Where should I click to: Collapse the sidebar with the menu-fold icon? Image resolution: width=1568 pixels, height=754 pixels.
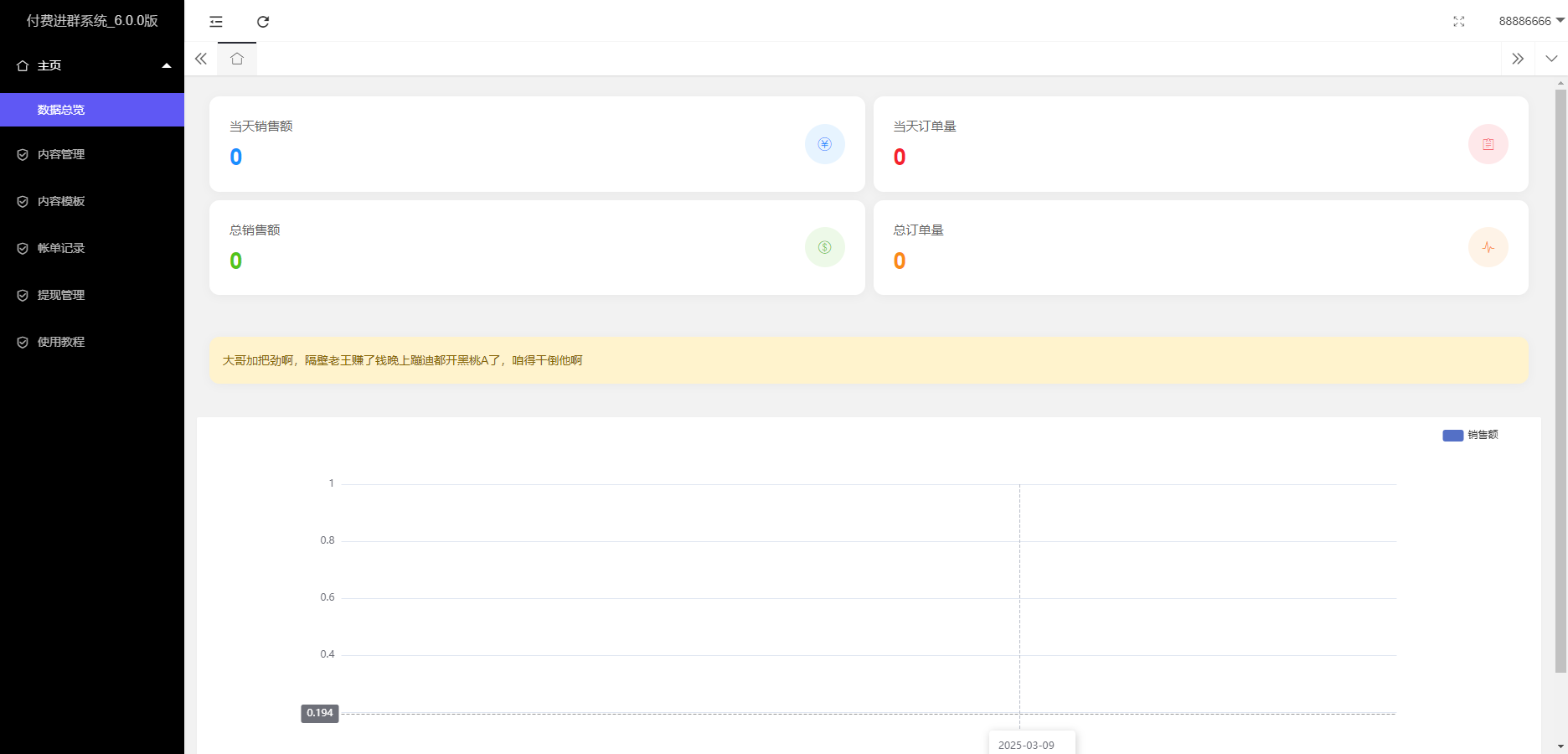[216, 22]
